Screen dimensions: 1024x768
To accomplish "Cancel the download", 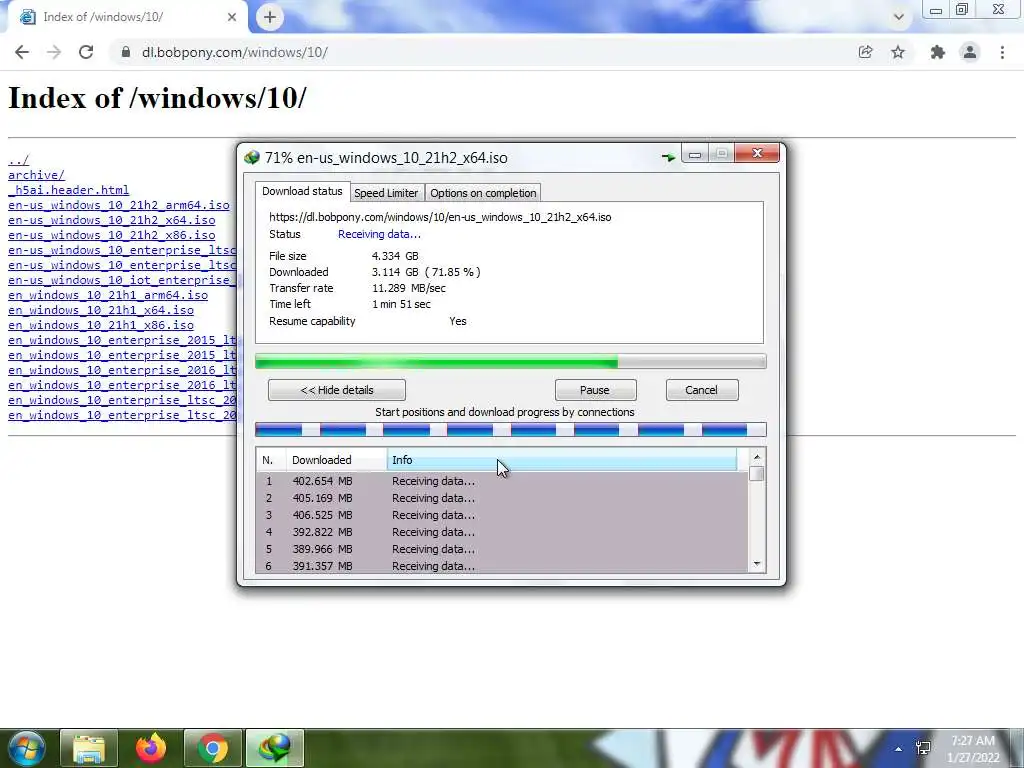I will click(701, 390).
